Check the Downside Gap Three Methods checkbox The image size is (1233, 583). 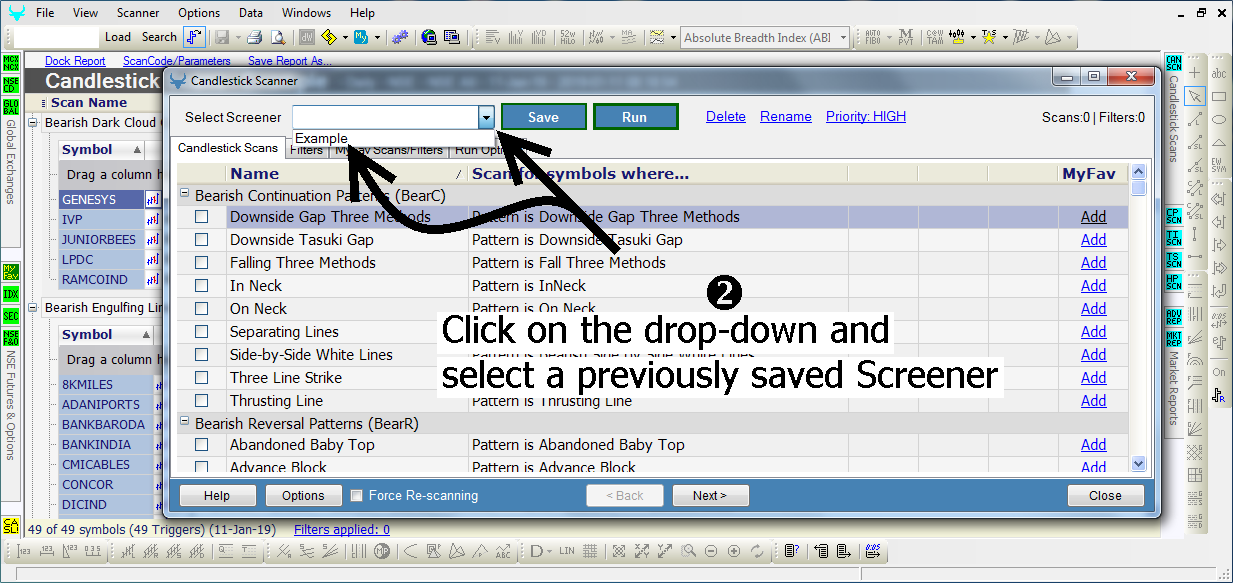tap(202, 217)
